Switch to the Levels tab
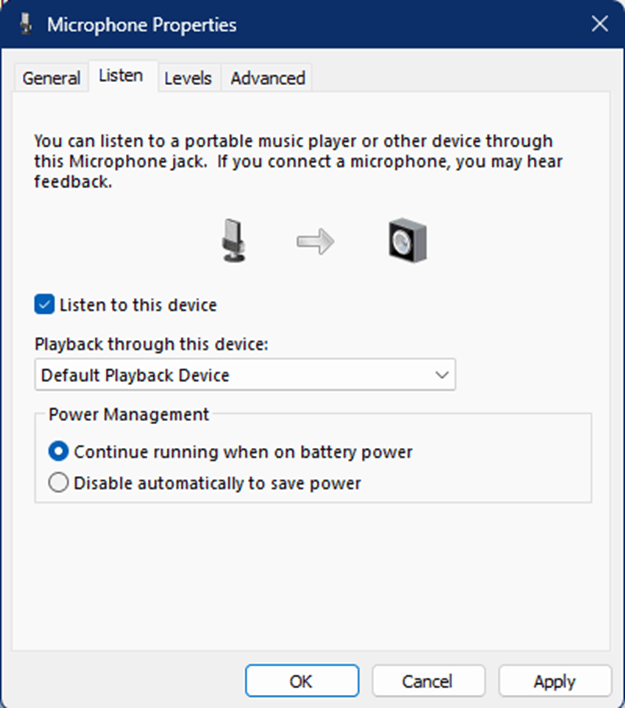This screenshot has height=708, width=625. [x=188, y=78]
